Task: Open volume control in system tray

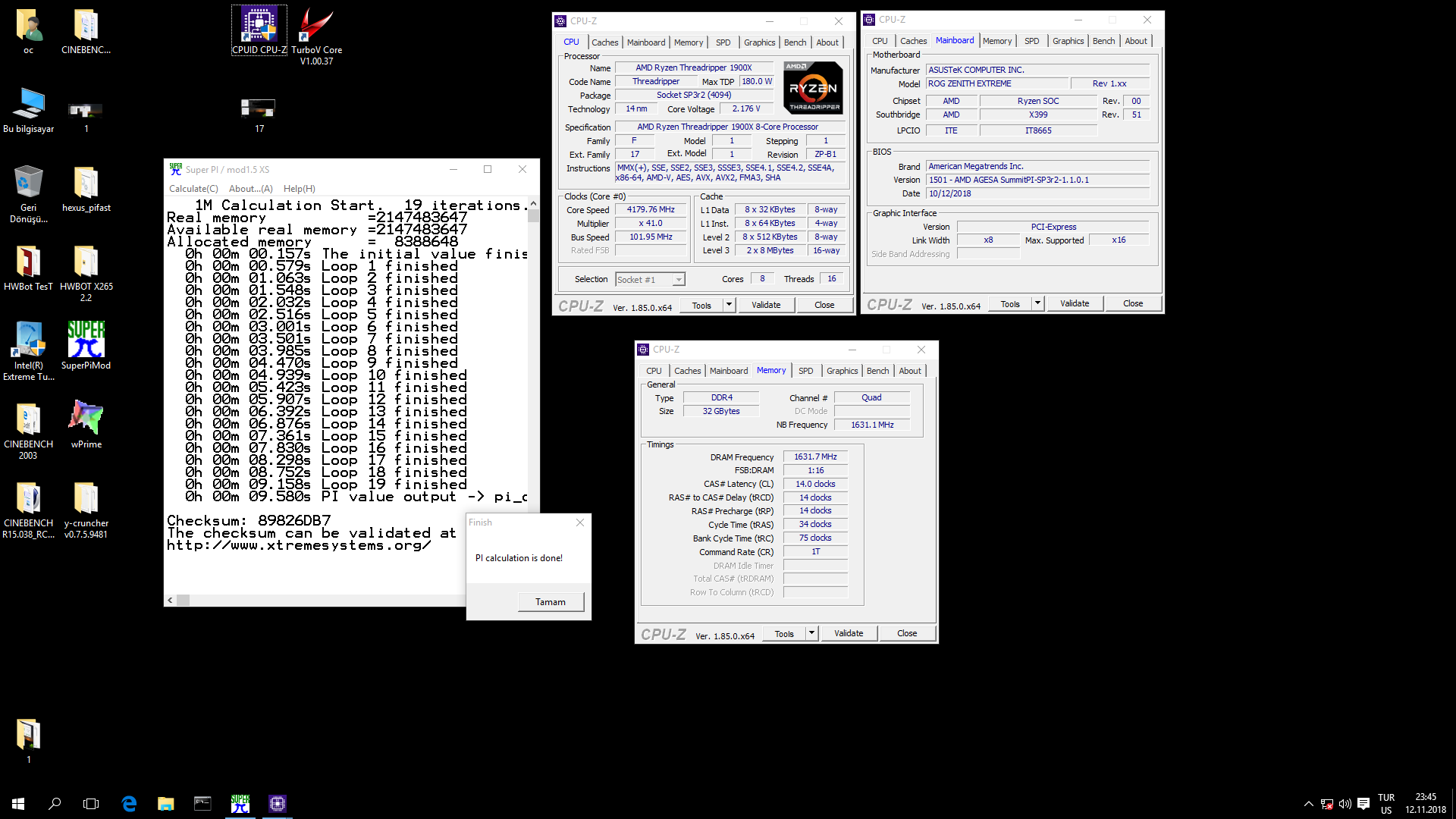Action: point(1345,804)
